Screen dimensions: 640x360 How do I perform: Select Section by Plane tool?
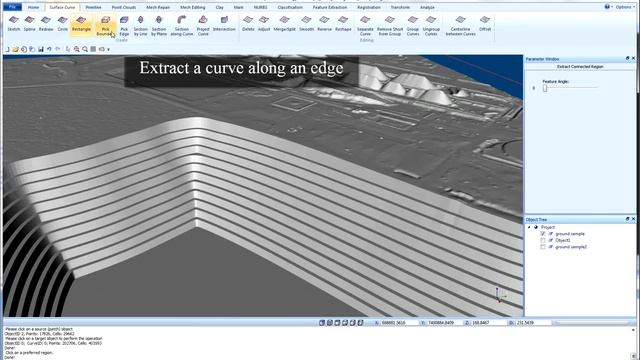click(x=159, y=26)
